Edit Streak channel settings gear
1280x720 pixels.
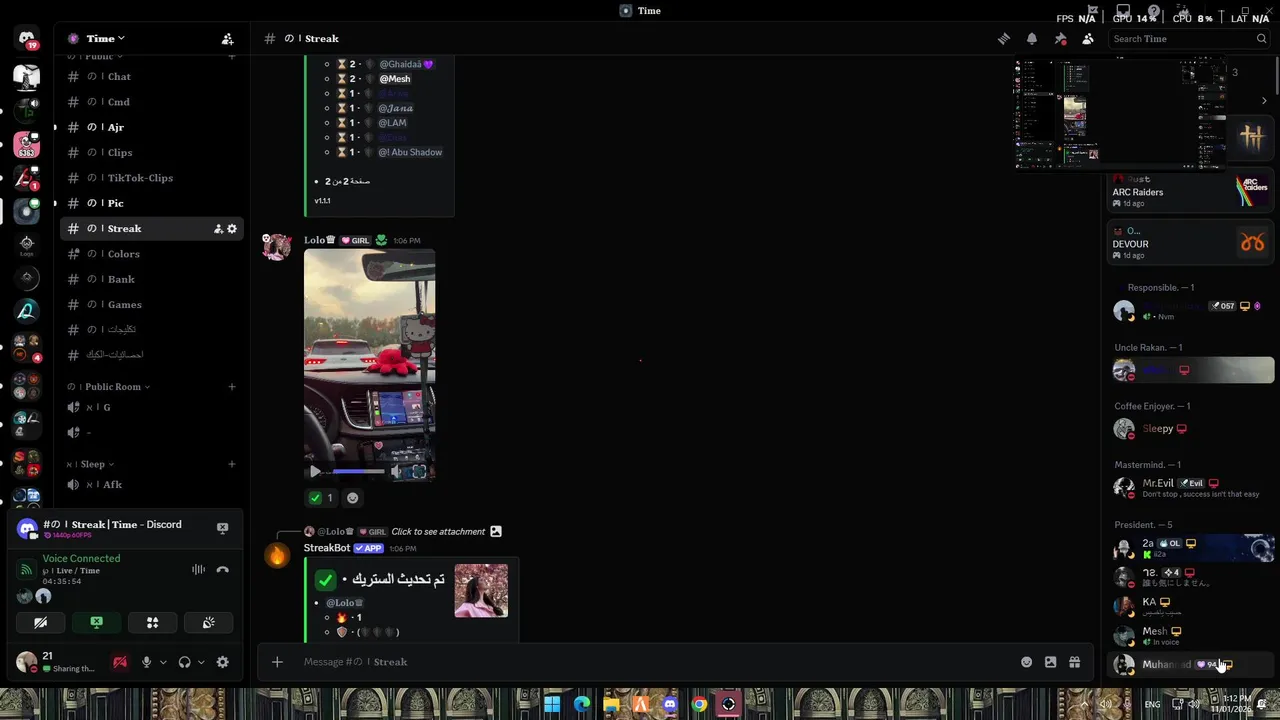point(232,229)
